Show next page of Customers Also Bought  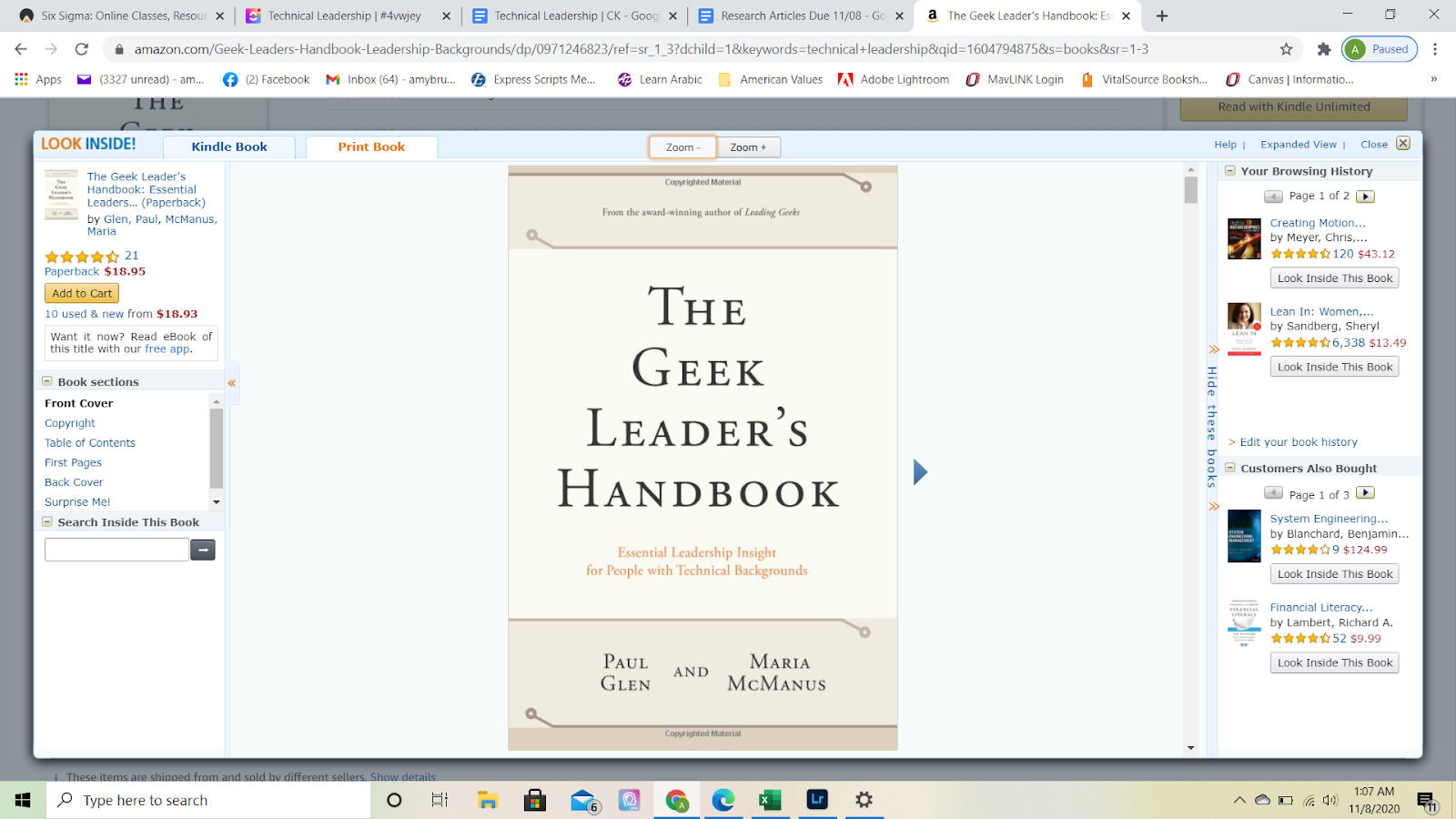[1365, 493]
